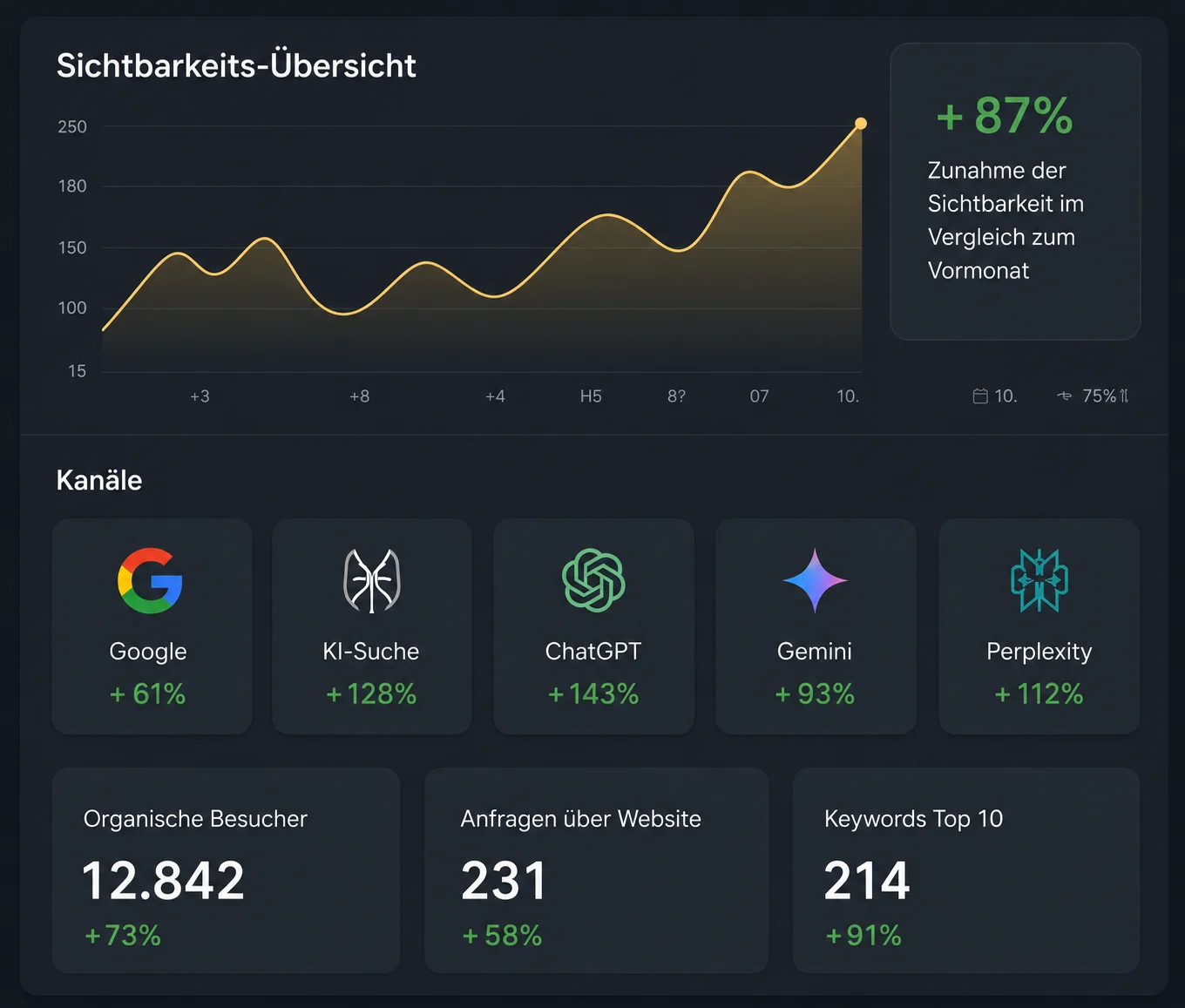Open the ChatGPT logo icon
Screen dimensions: 1185x1008
click(x=593, y=580)
